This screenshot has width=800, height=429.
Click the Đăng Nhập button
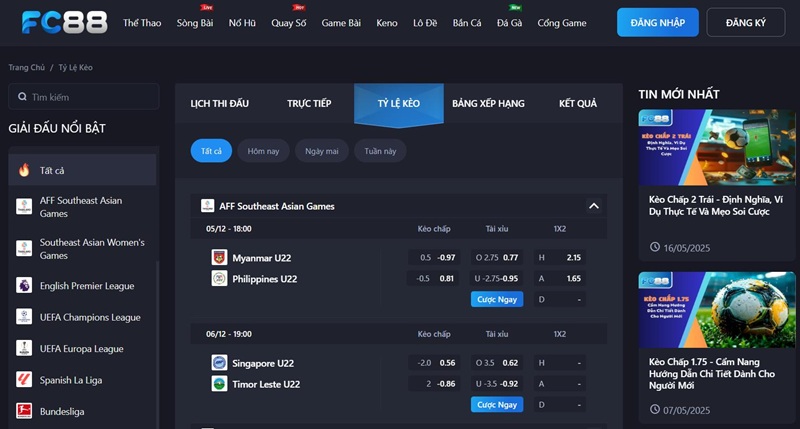pos(657,22)
